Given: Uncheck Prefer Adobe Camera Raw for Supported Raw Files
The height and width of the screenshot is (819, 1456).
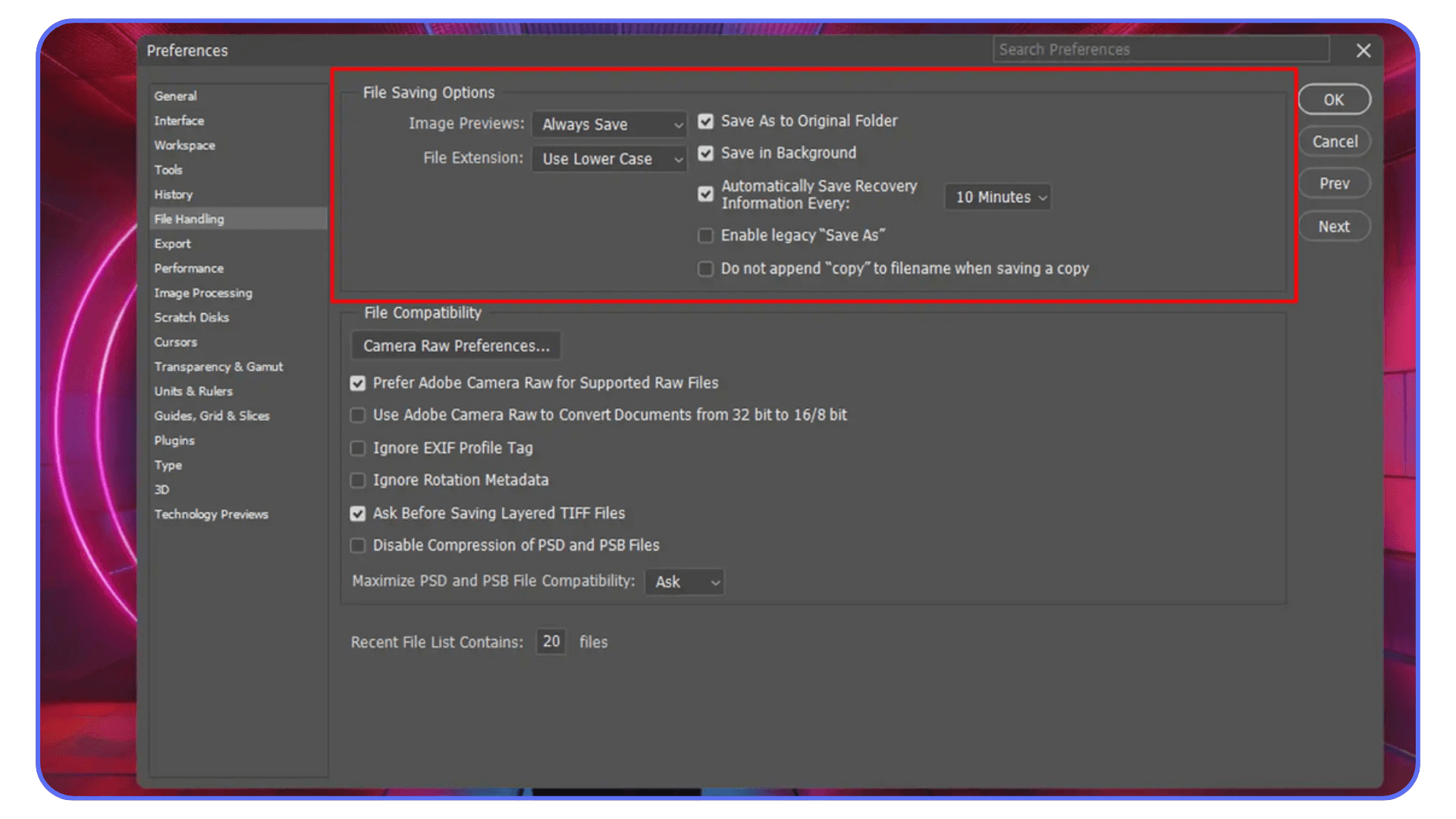Looking at the screenshot, I should [x=357, y=383].
